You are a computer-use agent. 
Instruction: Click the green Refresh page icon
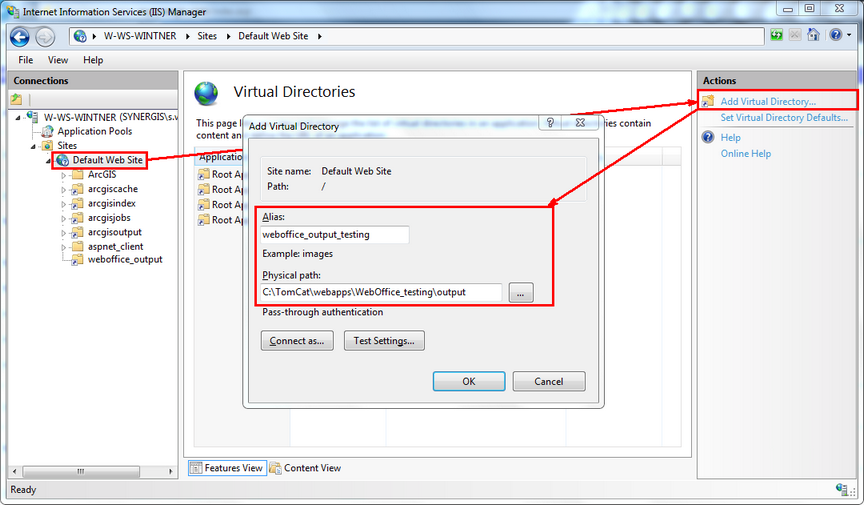776,35
